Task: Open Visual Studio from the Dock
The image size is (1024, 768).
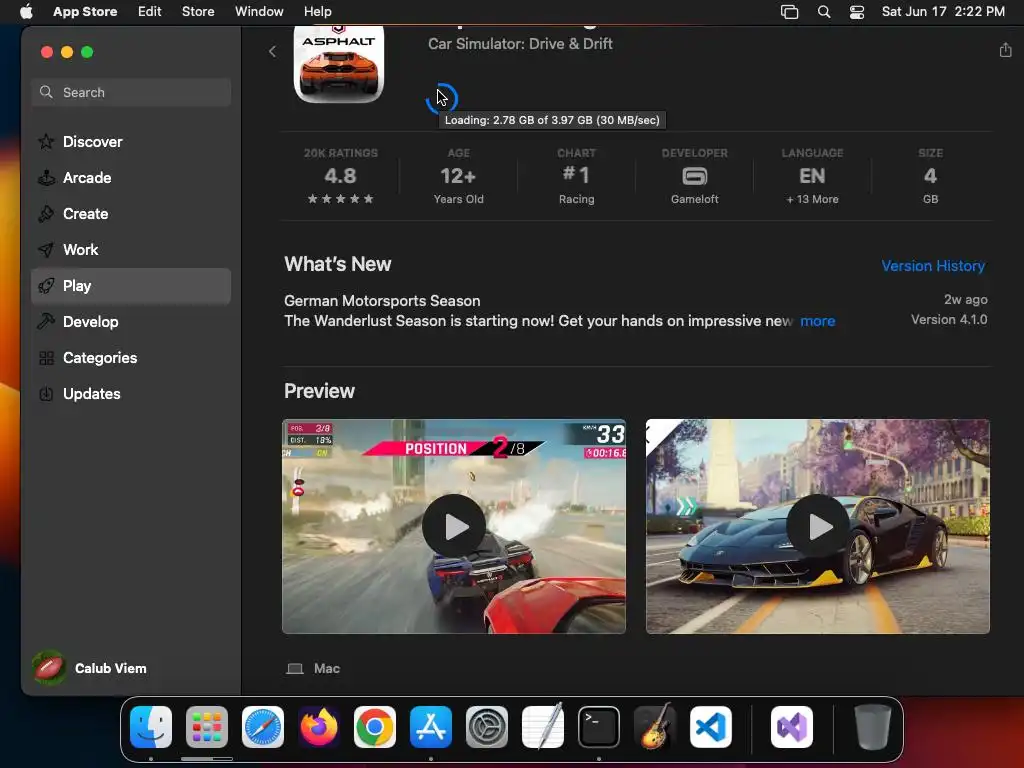Action: pyautogui.click(x=792, y=727)
